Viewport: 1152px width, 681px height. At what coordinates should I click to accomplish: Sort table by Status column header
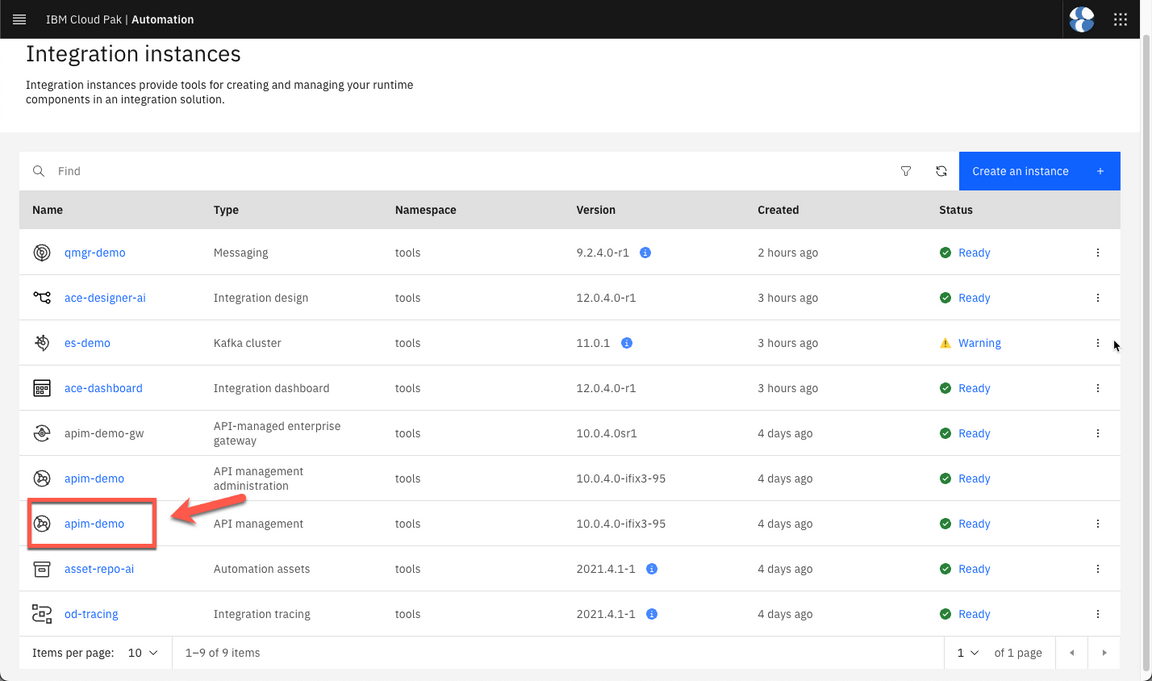click(955, 210)
